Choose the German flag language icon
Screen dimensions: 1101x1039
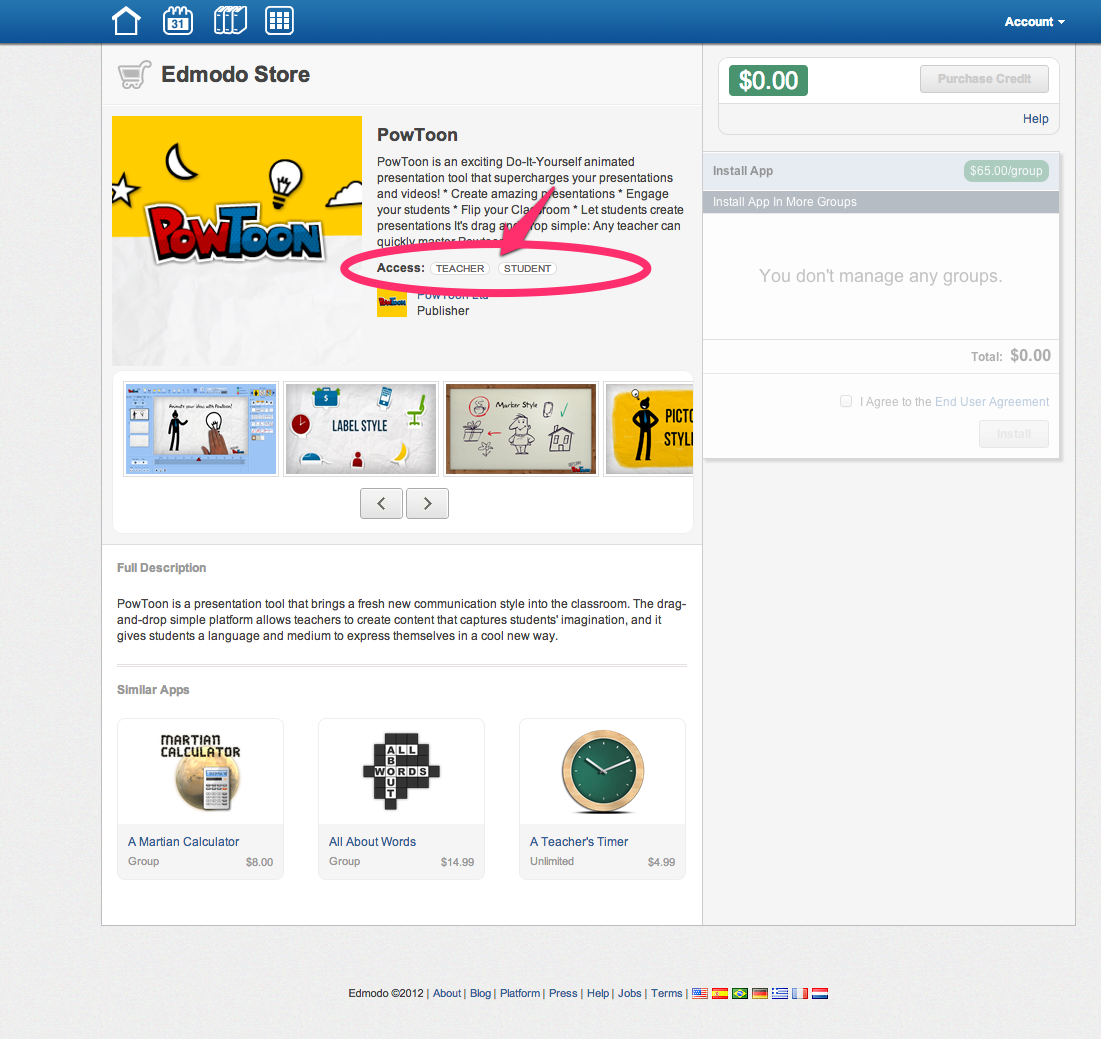(x=760, y=993)
